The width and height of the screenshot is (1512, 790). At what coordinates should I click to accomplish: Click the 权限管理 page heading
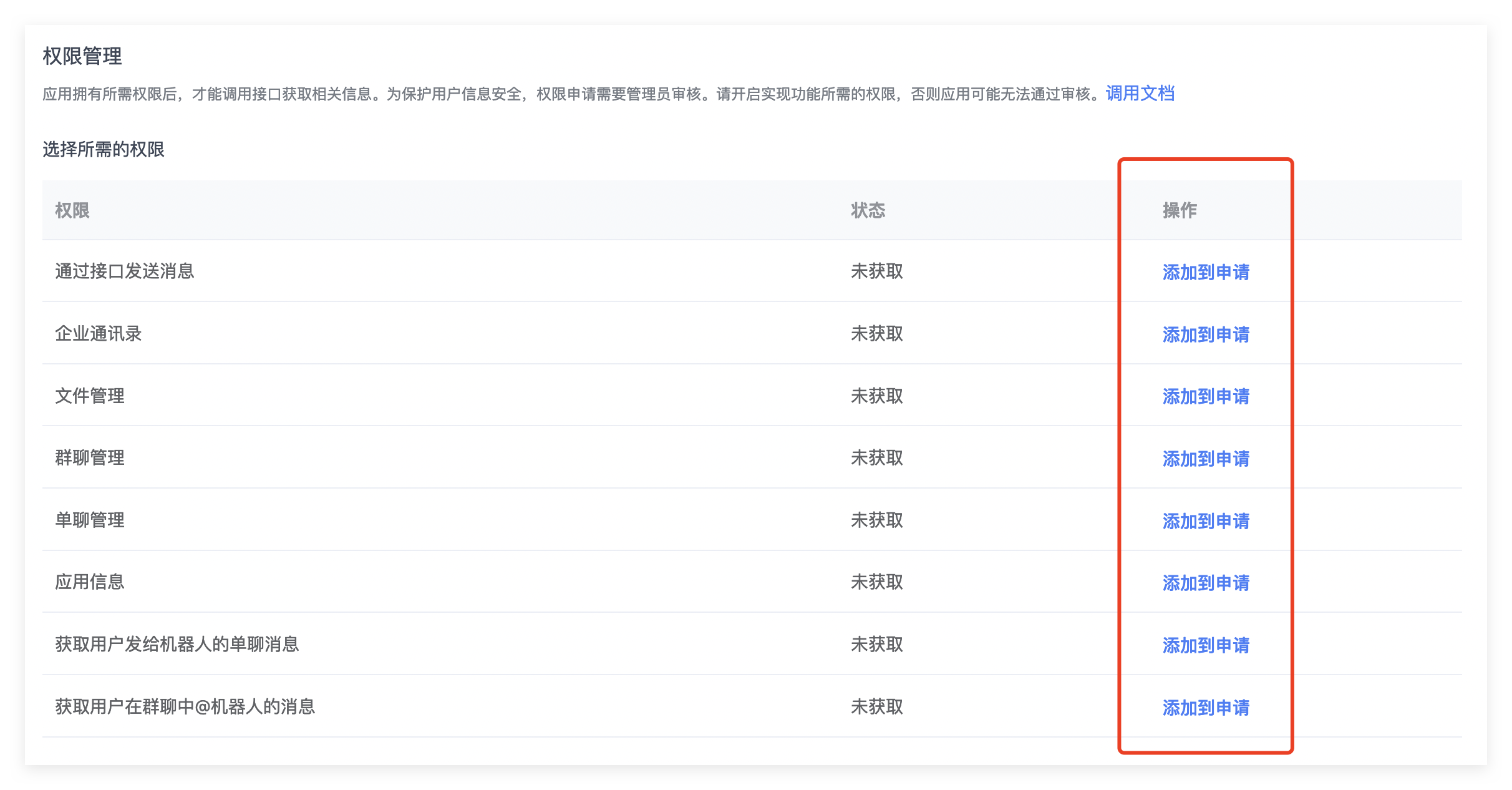82,56
